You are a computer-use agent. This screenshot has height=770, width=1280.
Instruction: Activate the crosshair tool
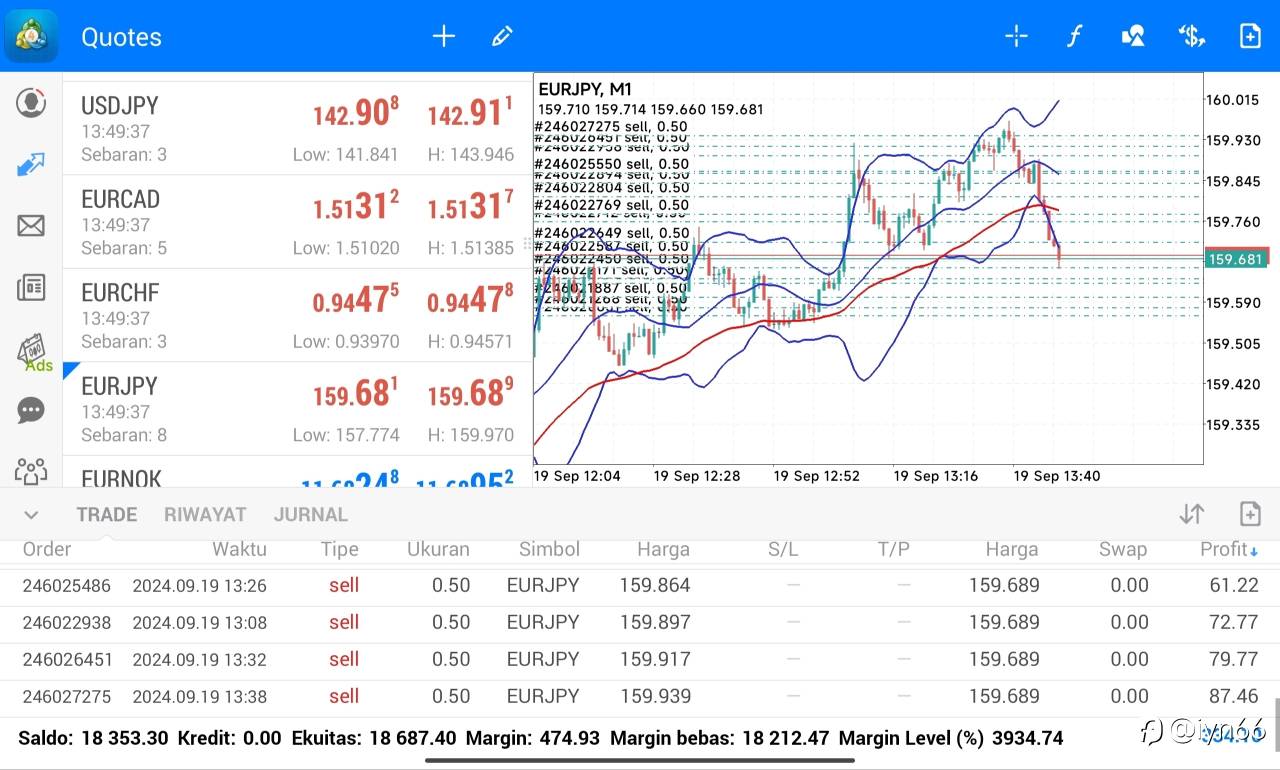[x=1016, y=36]
